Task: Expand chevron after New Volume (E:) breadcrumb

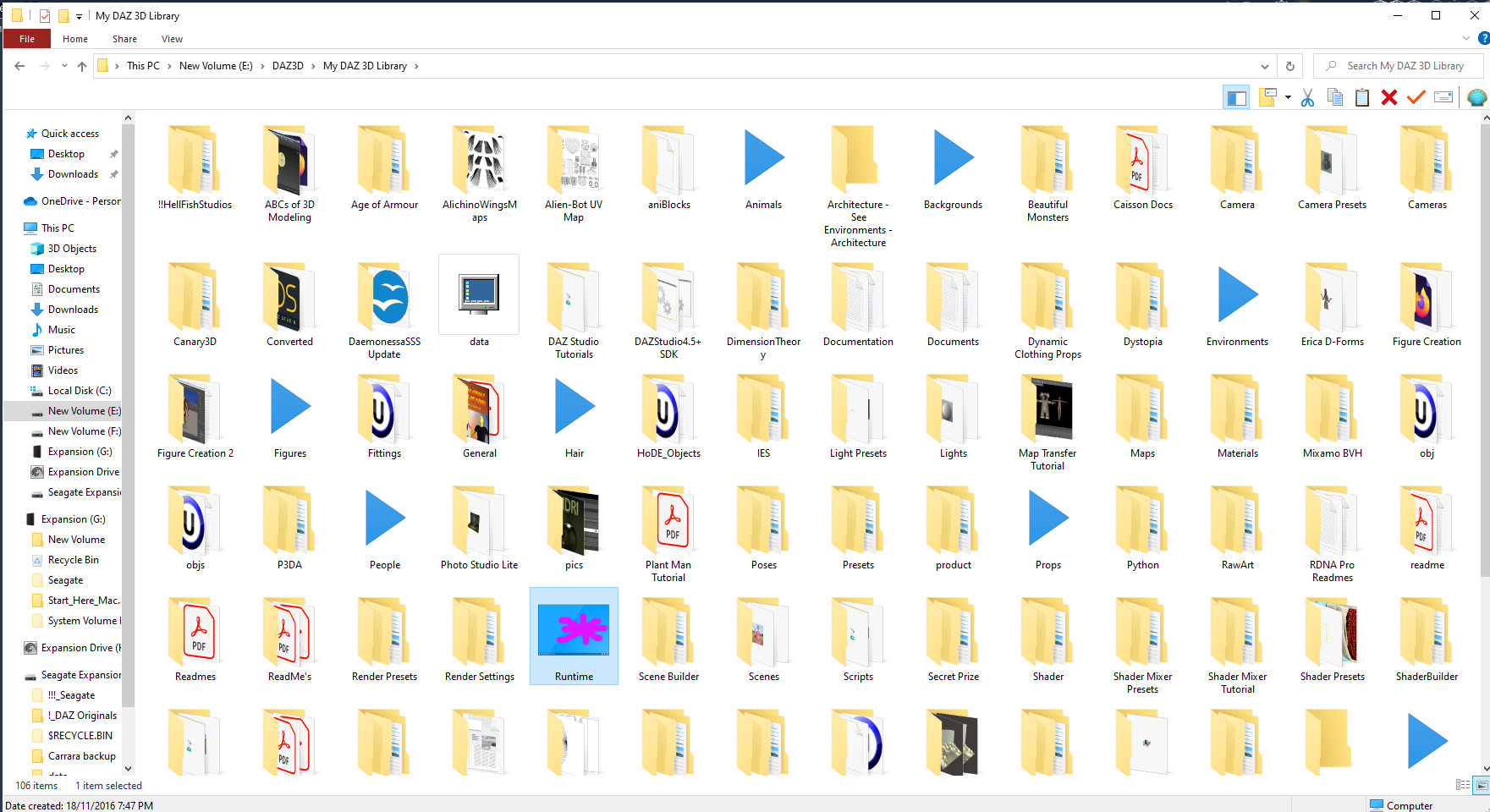Action: click(x=262, y=66)
